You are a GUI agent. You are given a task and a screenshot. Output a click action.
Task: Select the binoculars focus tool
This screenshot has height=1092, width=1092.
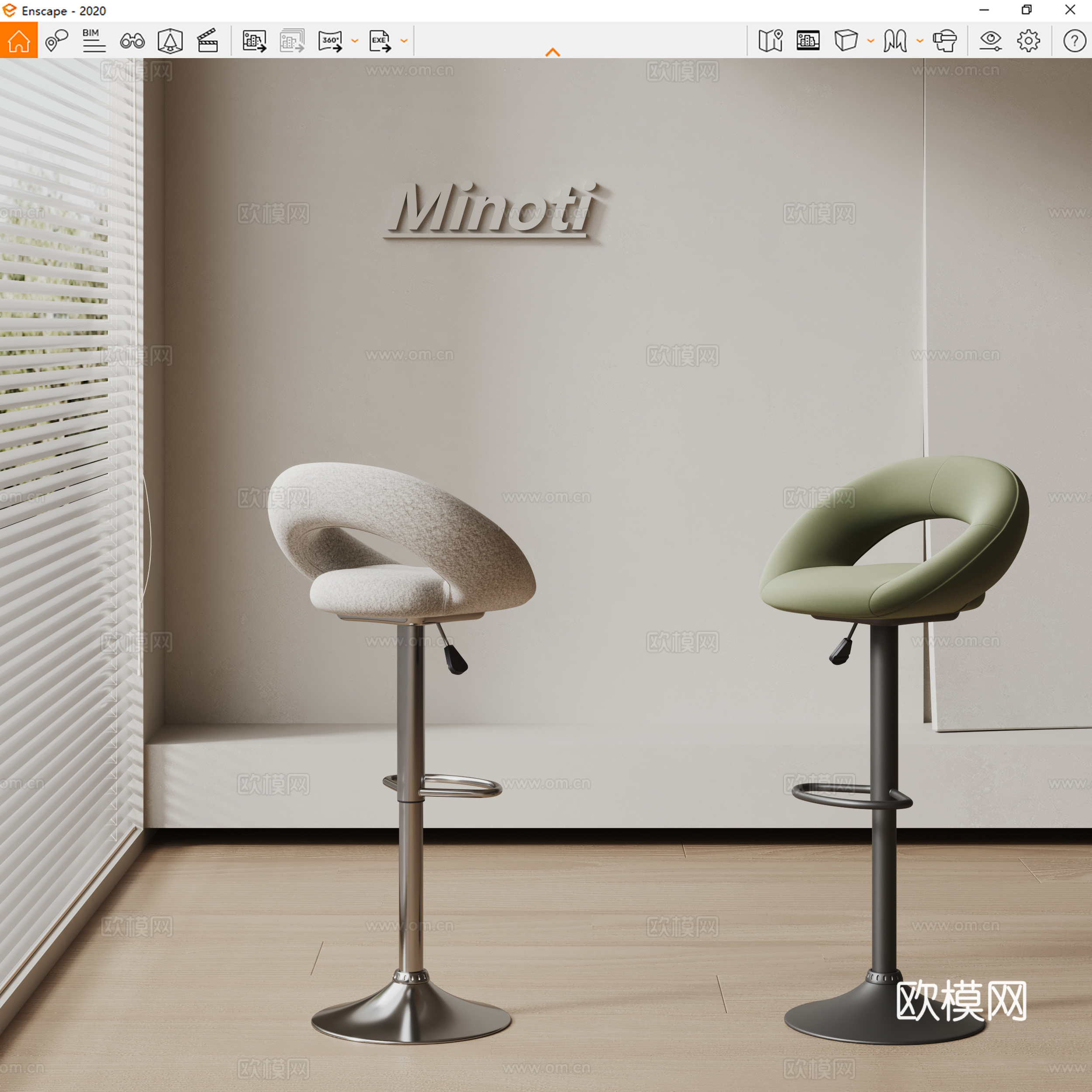(x=132, y=41)
